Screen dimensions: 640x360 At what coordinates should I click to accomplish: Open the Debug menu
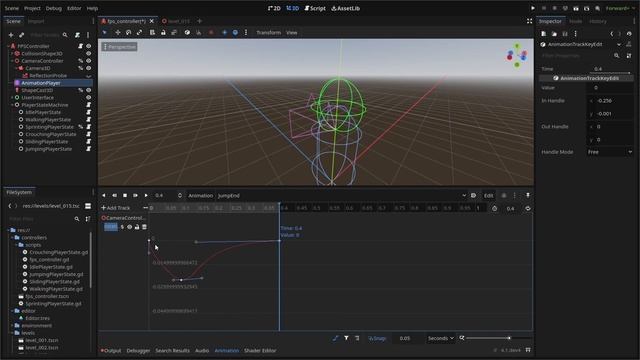click(53, 8)
